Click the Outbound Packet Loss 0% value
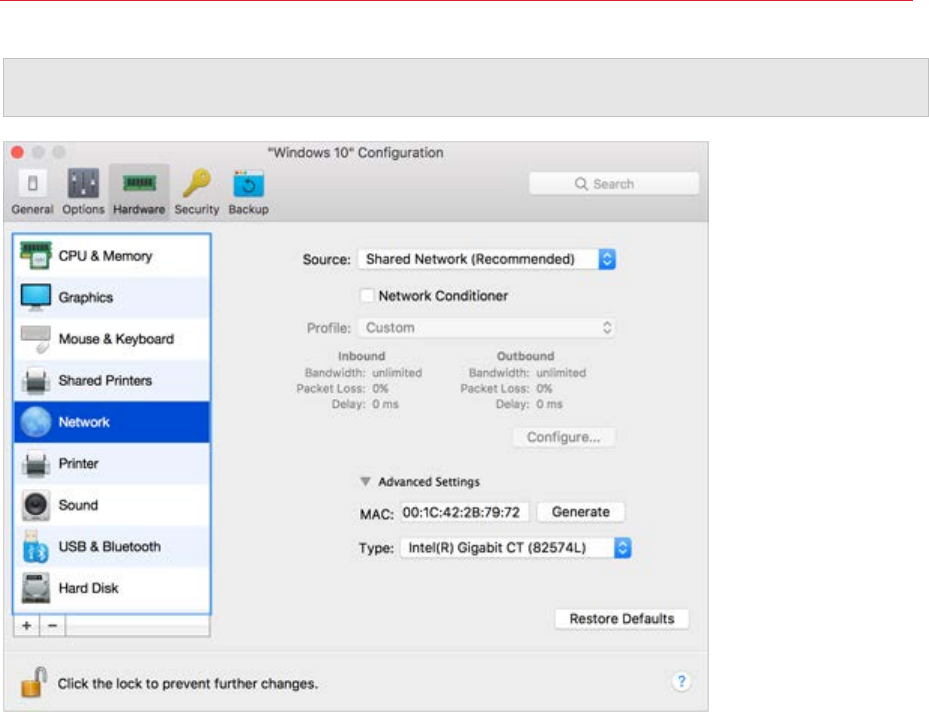The image size is (929, 712). [x=544, y=389]
